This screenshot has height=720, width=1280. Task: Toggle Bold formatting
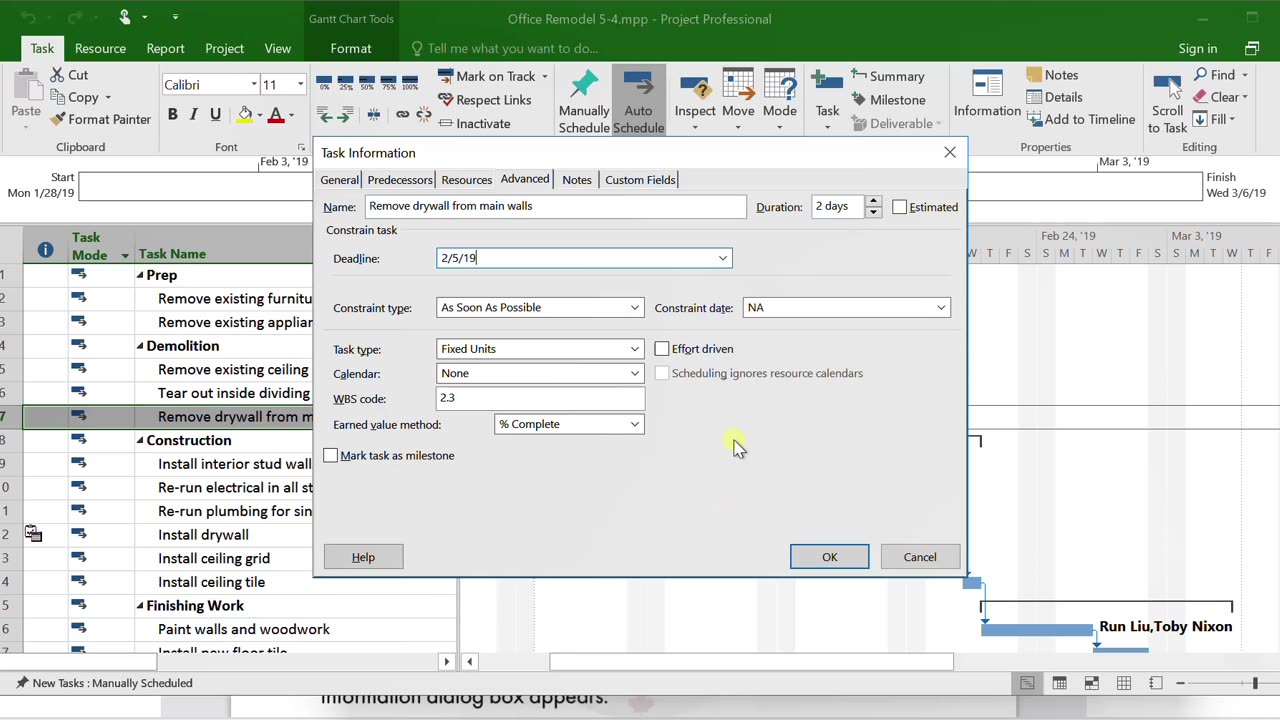(x=172, y=115)
